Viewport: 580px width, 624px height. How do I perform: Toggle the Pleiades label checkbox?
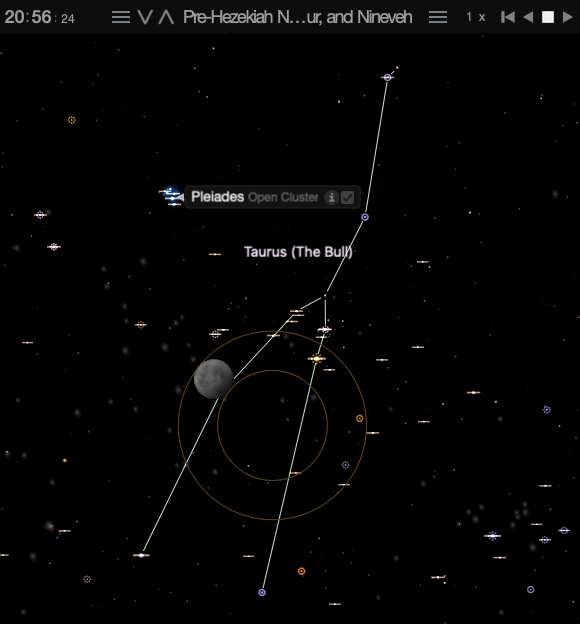click(x=348, y=197)
